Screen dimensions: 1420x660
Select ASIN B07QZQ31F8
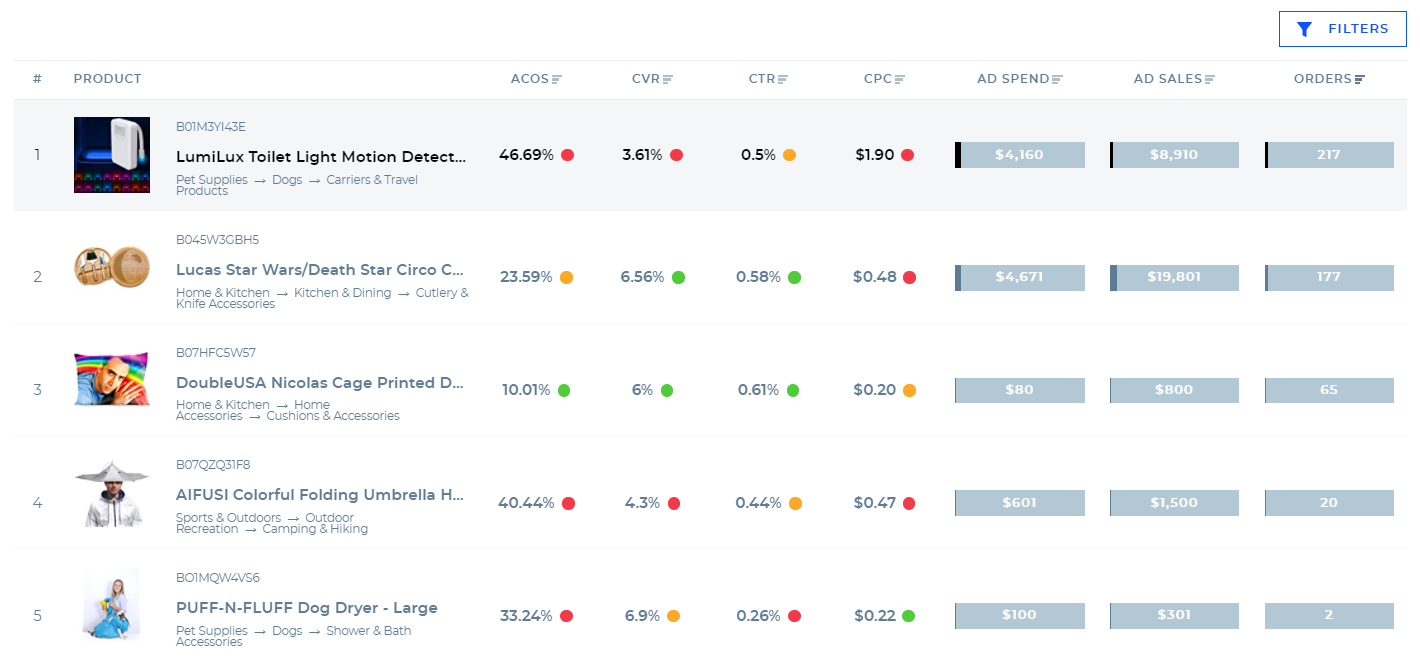pos(213,465)
